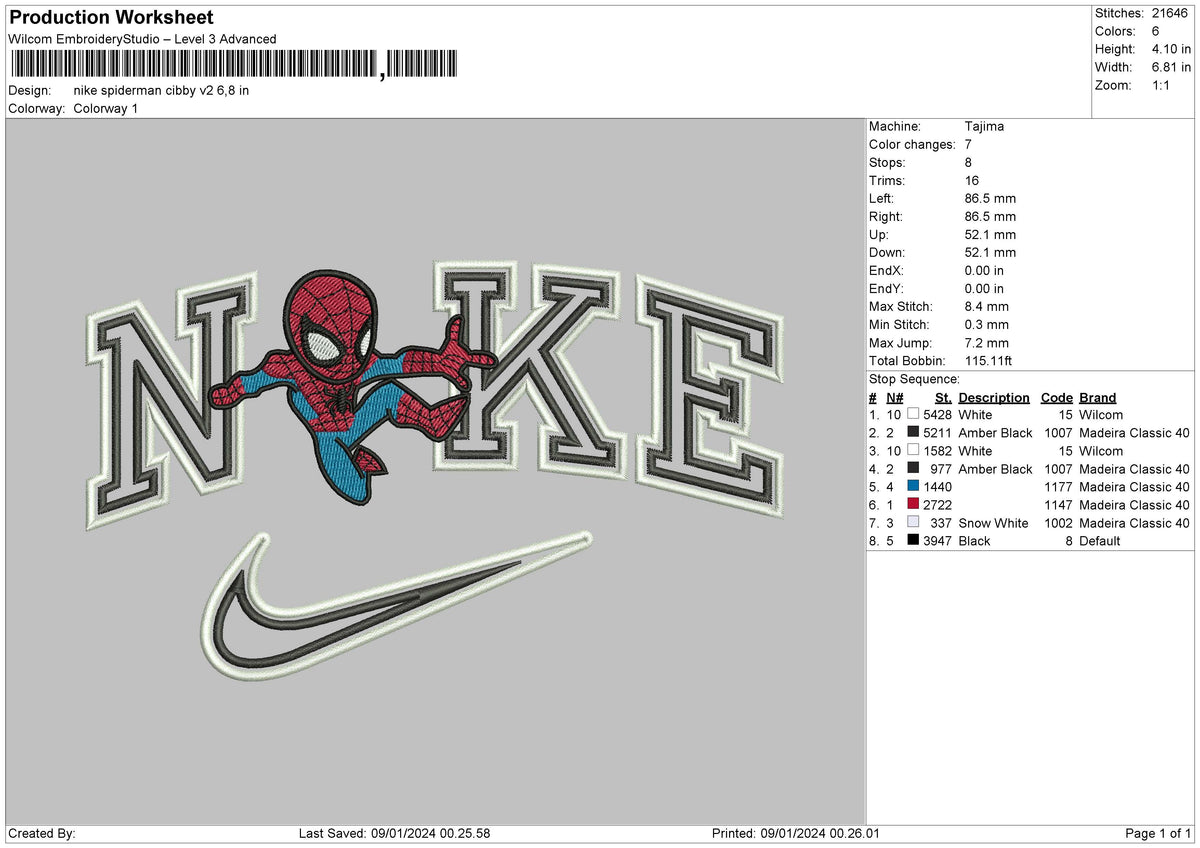This screenshot has height=848, width=1200.
Task: Click the Amber Black swatch in stop row 2
Action: coord(913,432)
